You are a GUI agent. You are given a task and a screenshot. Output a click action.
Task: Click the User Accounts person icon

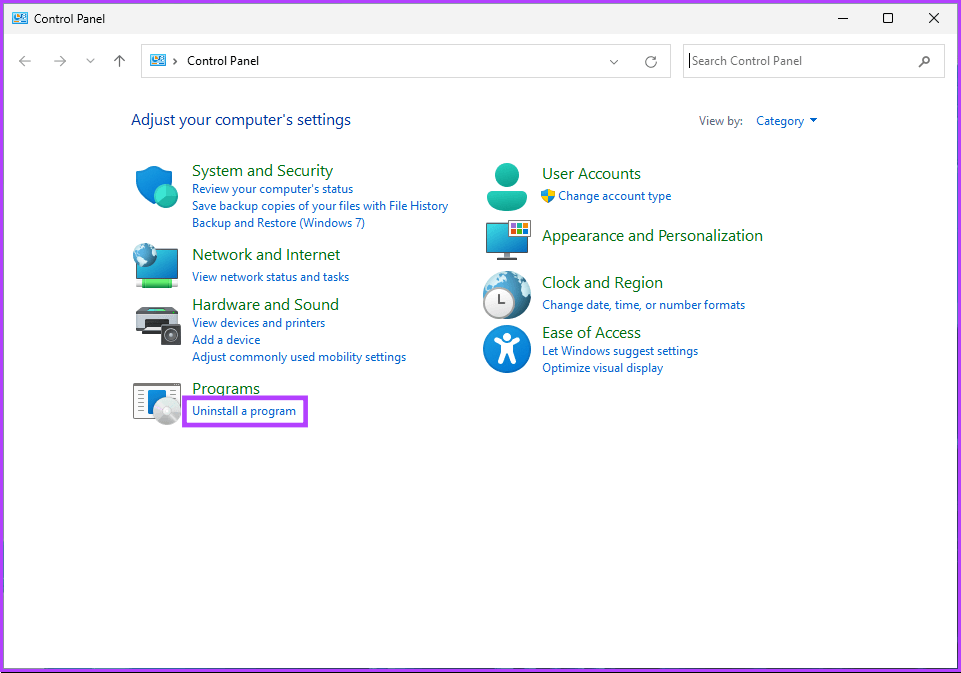coord(507,187)
